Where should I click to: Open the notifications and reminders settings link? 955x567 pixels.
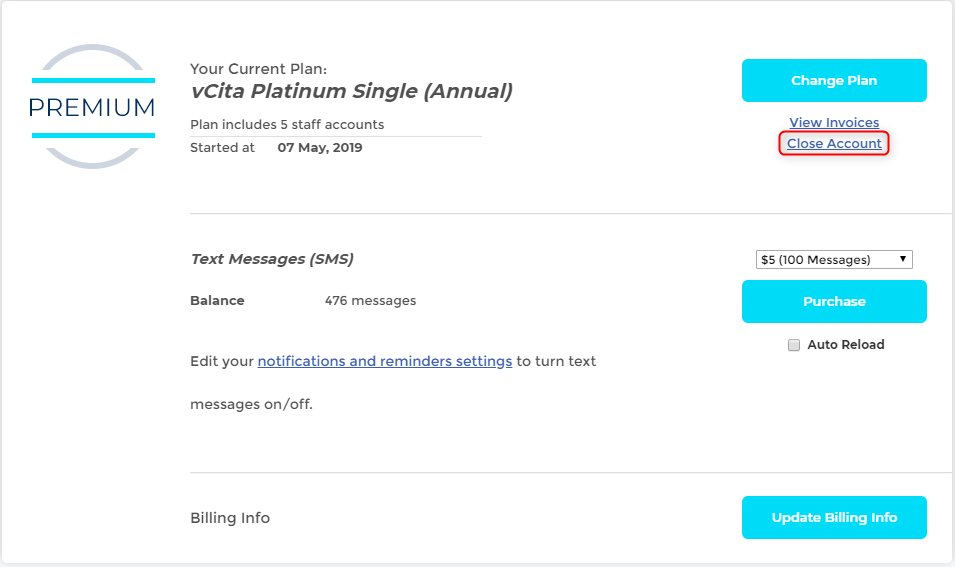click(384, 361)
